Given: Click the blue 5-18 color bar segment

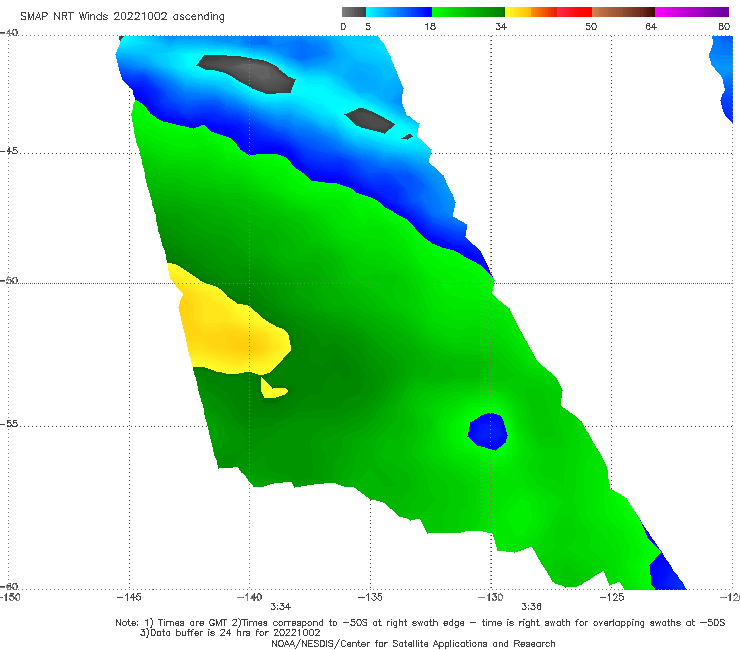Looking at the screenshot, I should 399,12.
